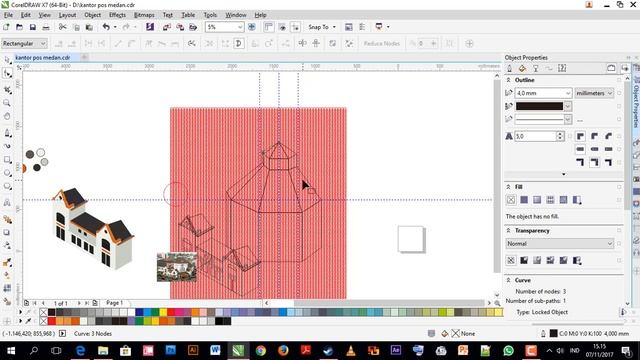The width and height of the screenshot is (640, 360).
Task: Open the millimeters units dropdown
Action: (x=594, y=93)
